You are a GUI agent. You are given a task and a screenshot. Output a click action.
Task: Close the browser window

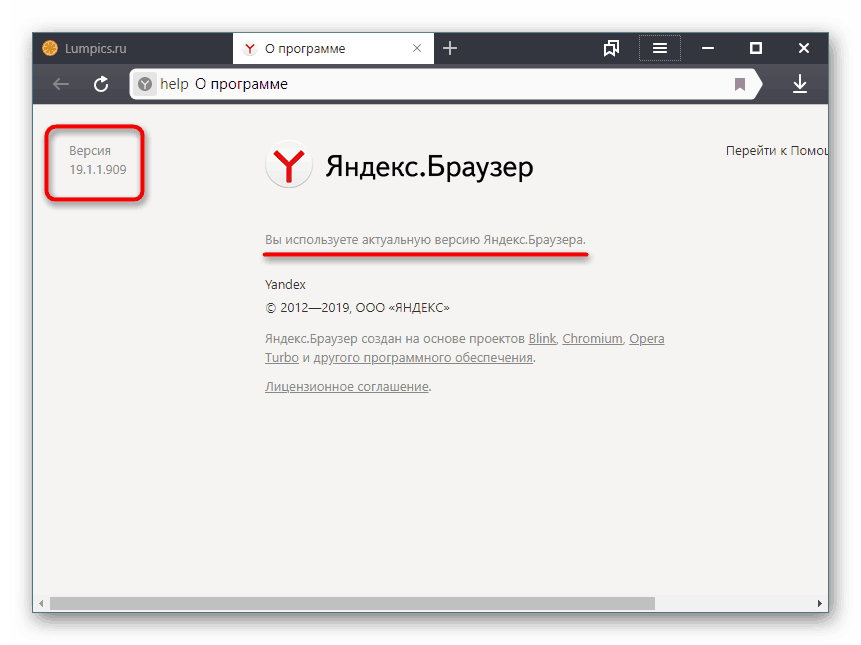coord(803,48)
